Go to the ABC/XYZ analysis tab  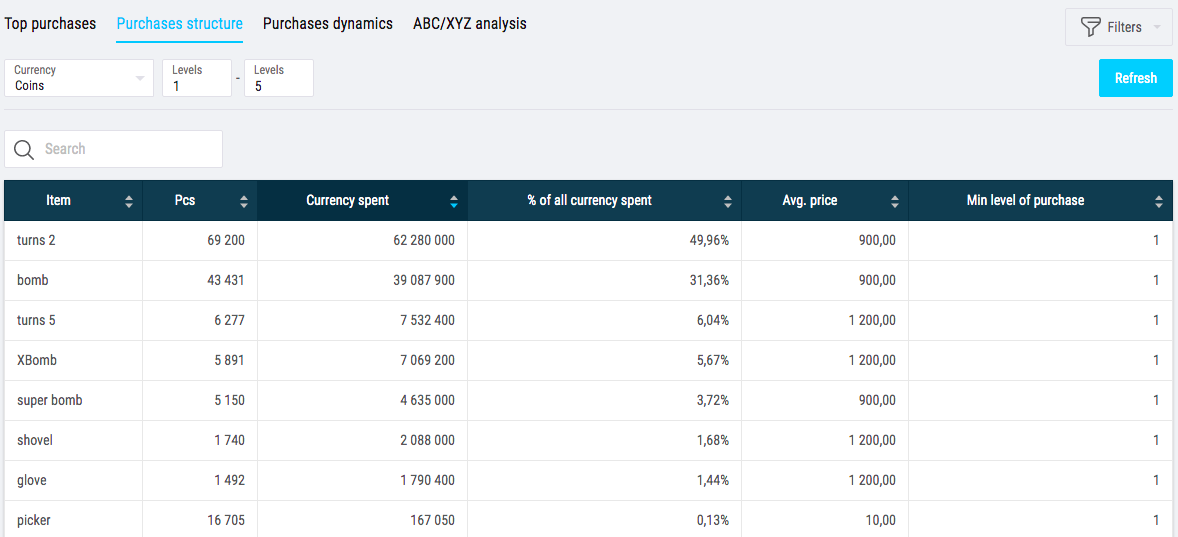tap(470, 24)
